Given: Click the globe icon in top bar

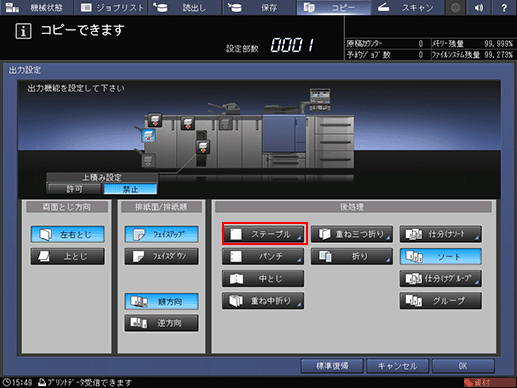Looking at the screenshot, I should tap(456, 7).
